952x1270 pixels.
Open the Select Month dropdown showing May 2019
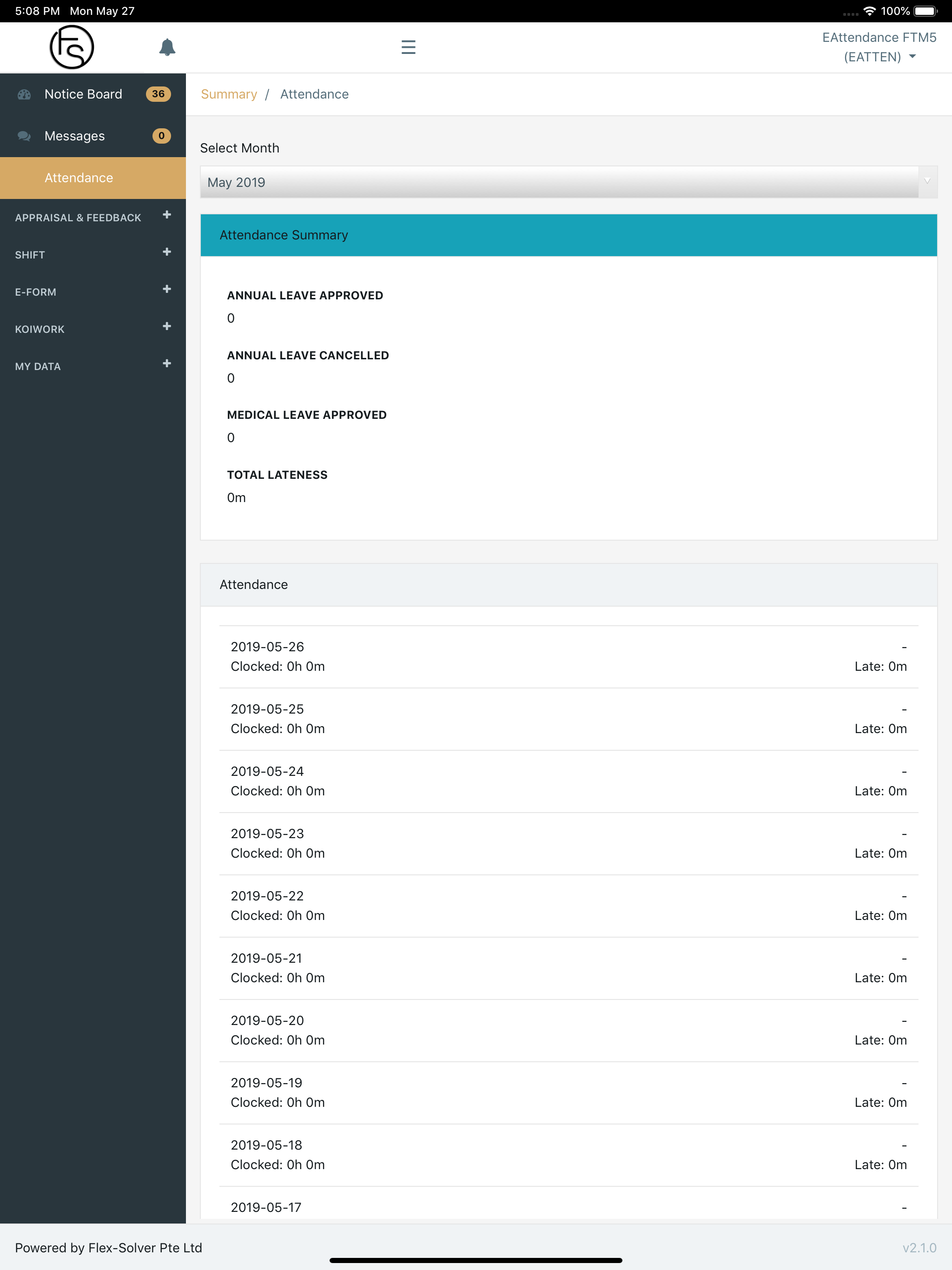[x=569, y=182]
